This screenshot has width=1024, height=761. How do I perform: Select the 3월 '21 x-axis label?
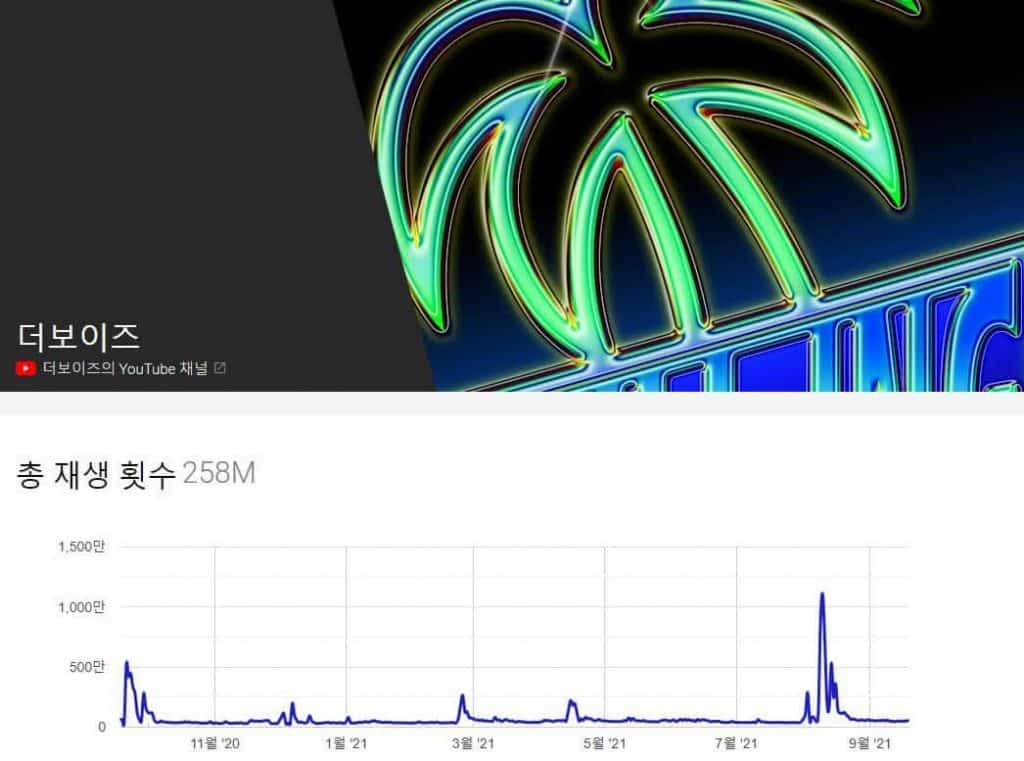(x=473, y=743)
